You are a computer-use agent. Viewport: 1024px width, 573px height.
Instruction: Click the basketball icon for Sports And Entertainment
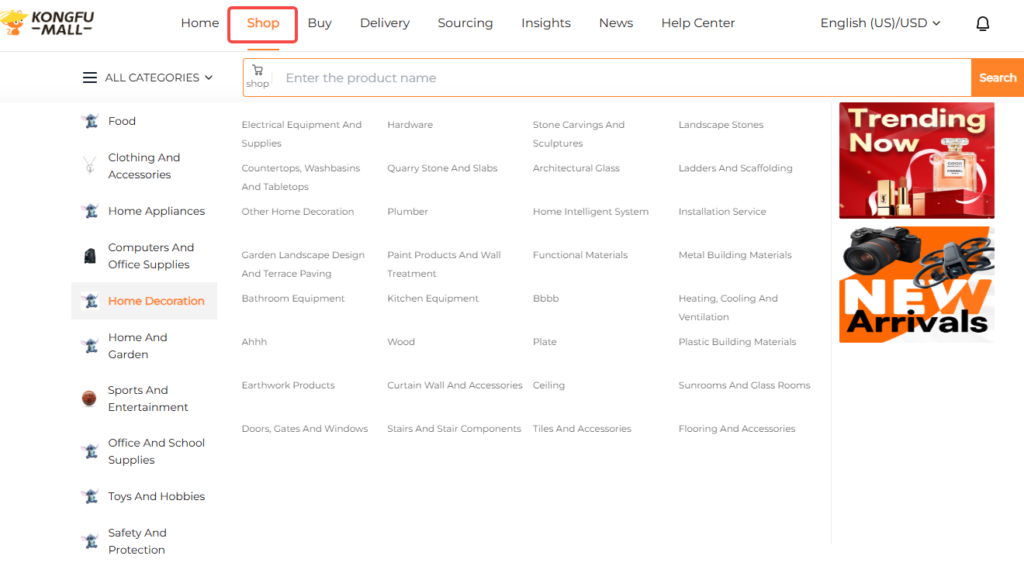tap(90, 399)
